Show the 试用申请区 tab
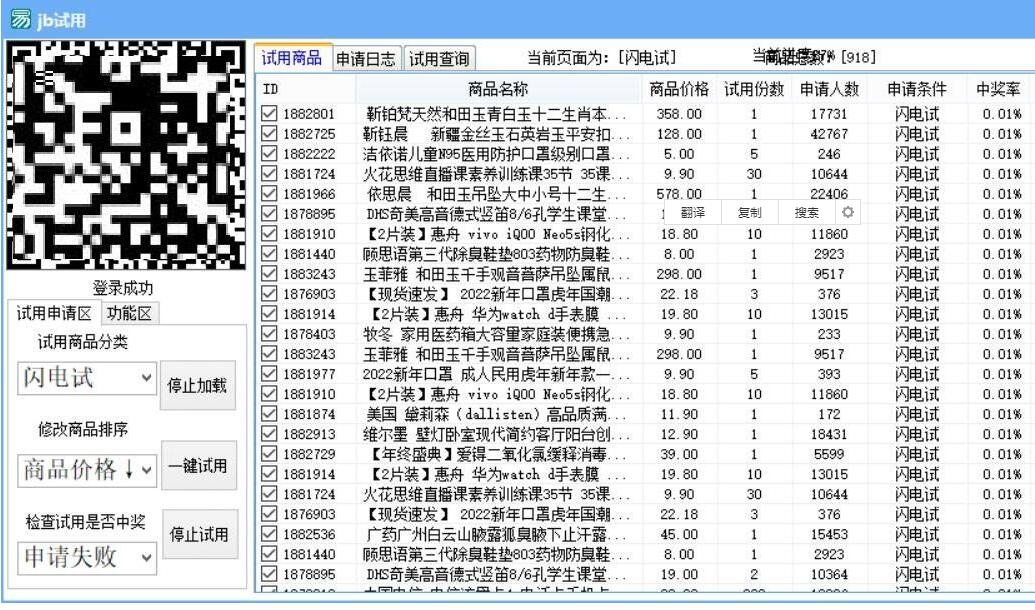Image resolution: width=1035 pixels, height=610 pixels. (54, 313)
